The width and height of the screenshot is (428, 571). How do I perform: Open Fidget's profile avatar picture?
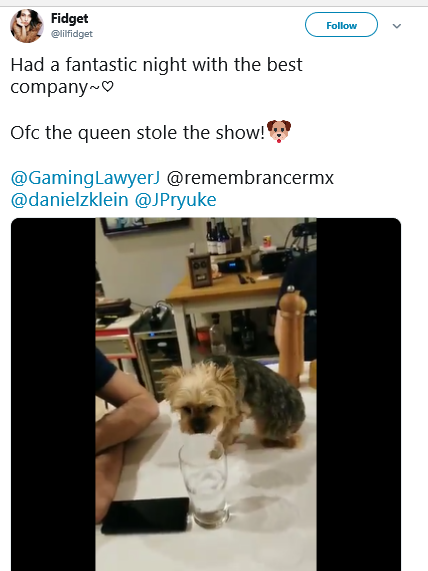pos(27,26)
